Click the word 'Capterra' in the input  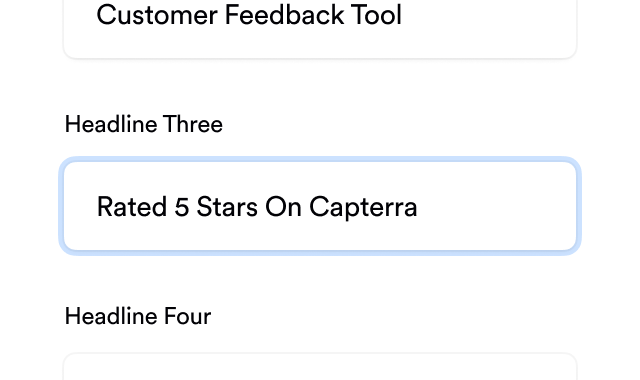click(363, 207)
